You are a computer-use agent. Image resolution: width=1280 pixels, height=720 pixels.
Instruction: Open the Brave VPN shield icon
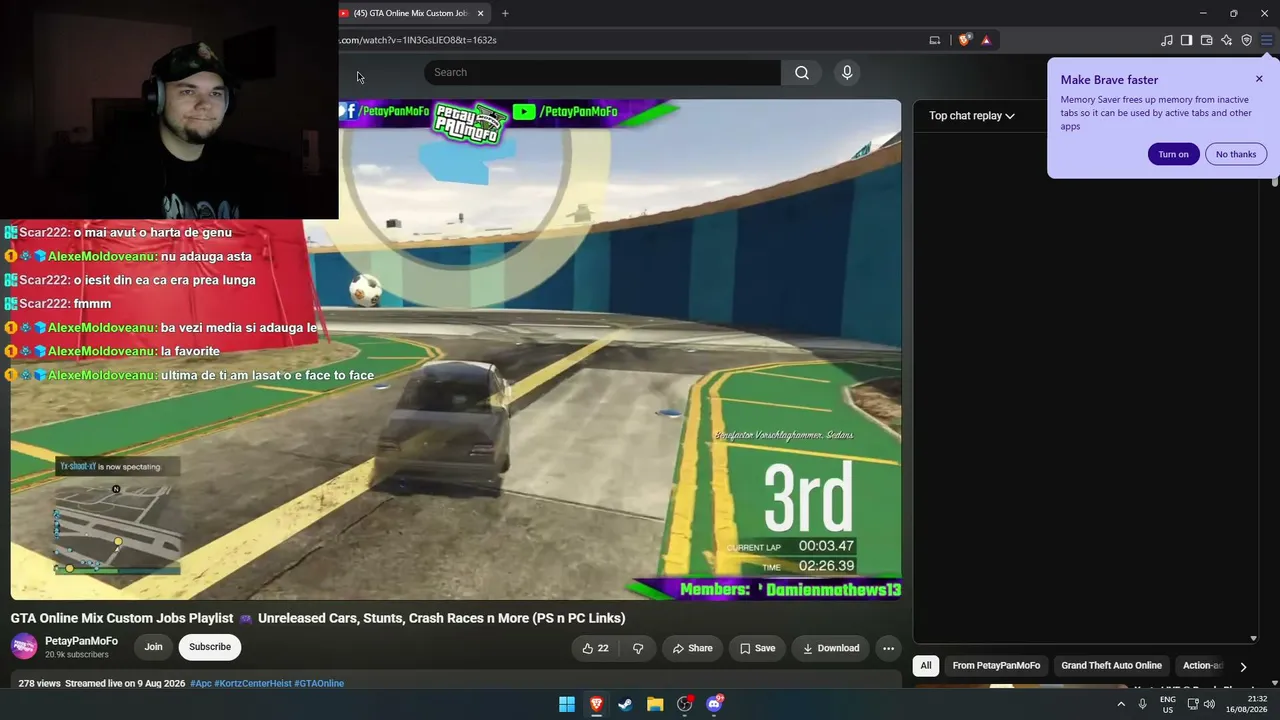[1246, 40]
